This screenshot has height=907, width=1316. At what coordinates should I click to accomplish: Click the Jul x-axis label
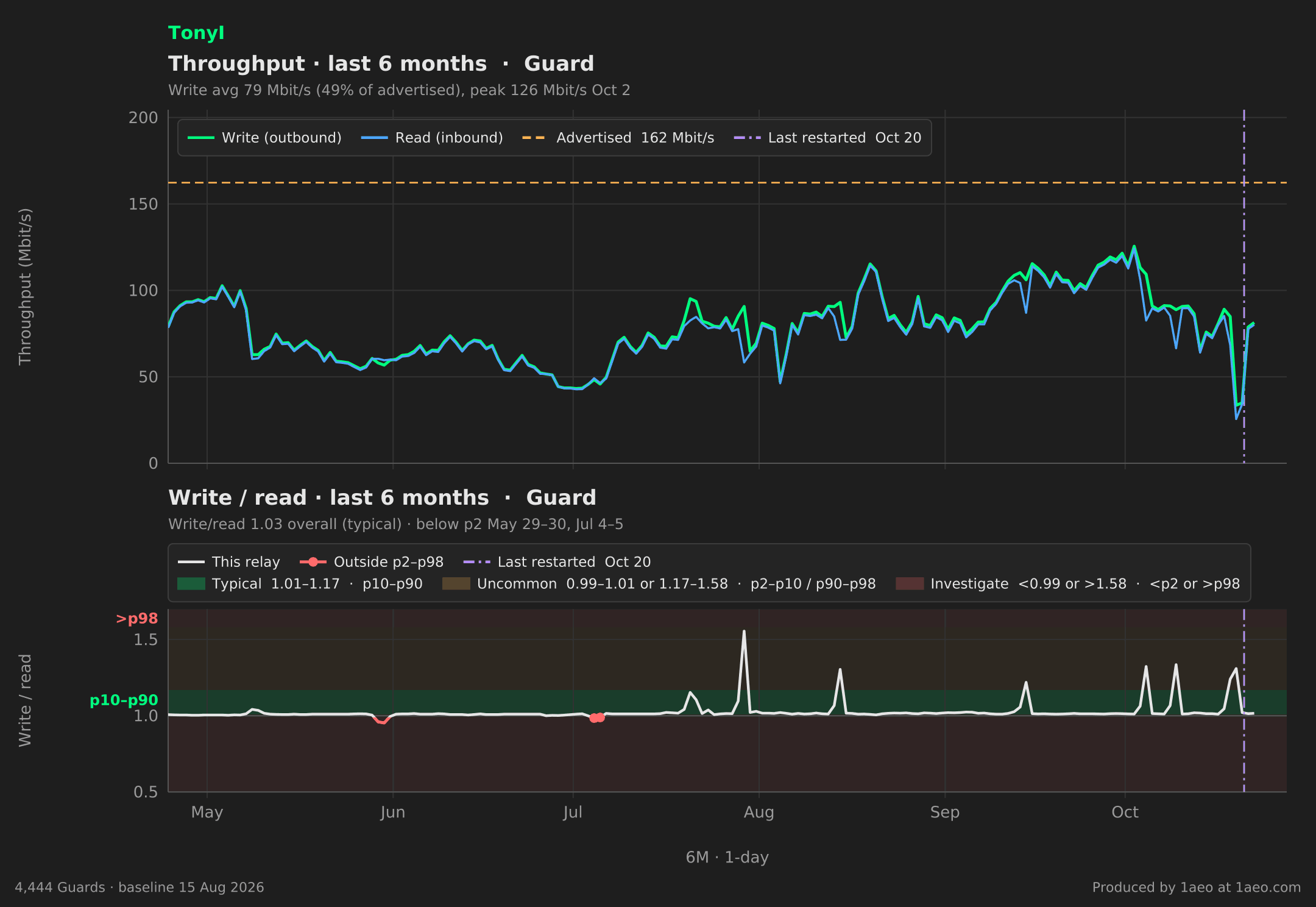point(573,813)
